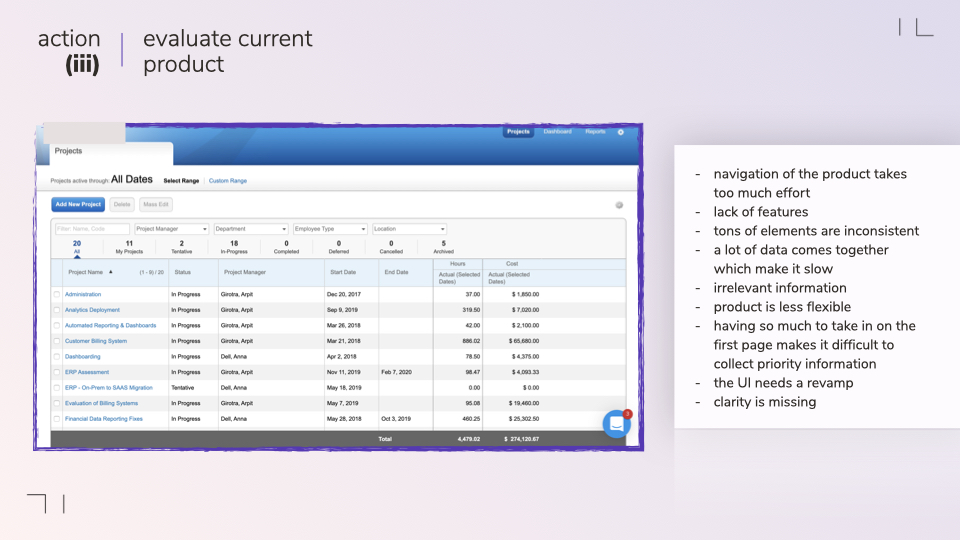Show the In-Progress projects tab
This screenshot has height=540, width=960.
click(234, 247)
